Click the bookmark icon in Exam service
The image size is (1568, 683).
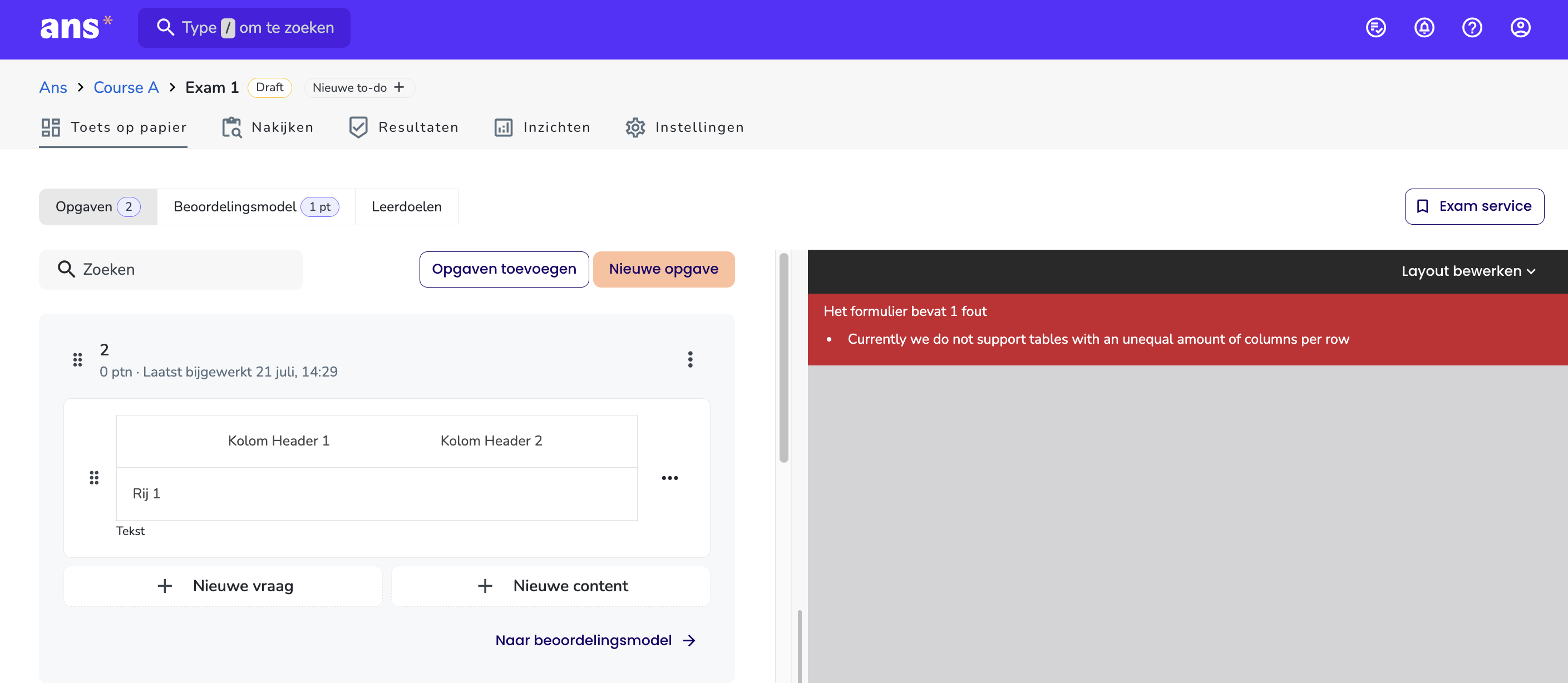(1423, 206)
